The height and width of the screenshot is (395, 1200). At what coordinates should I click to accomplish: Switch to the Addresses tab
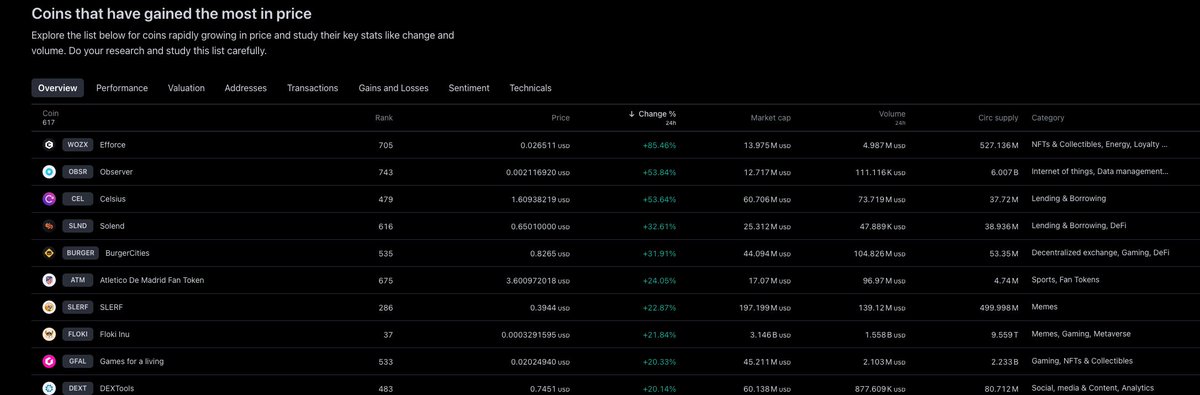(246, 88)
